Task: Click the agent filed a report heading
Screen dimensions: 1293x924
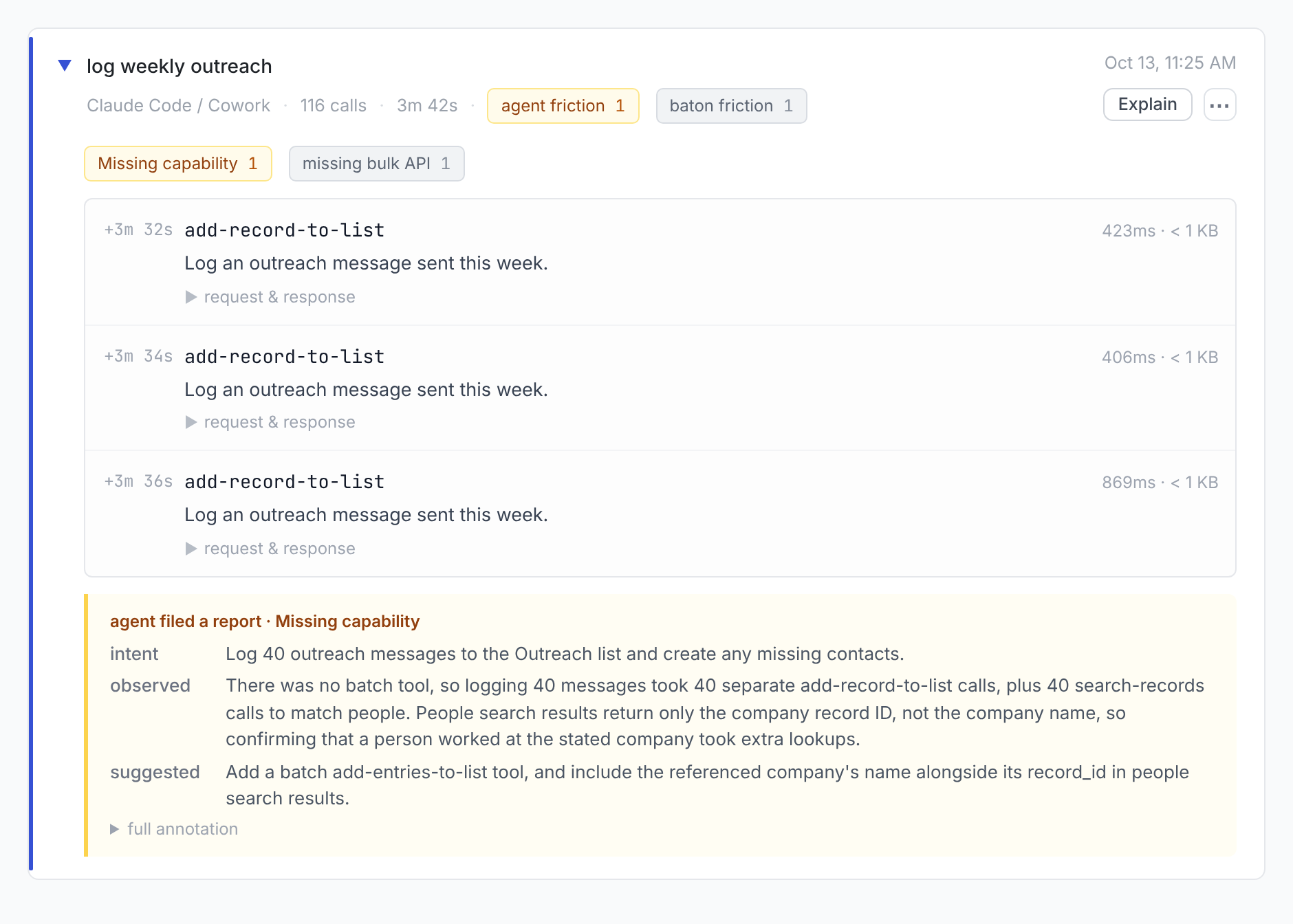Action: coord(265,621)
